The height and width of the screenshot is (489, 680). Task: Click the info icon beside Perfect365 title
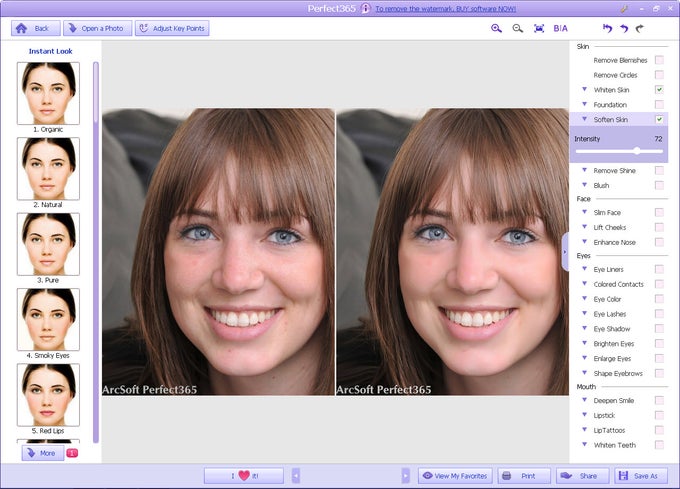click(x=366, y=8)
